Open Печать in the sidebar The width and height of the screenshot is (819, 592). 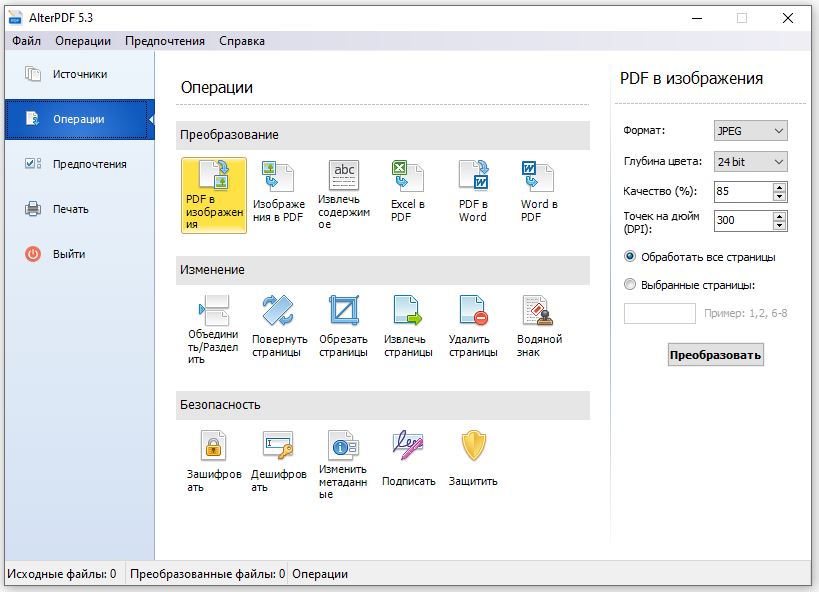click(80, 209)
